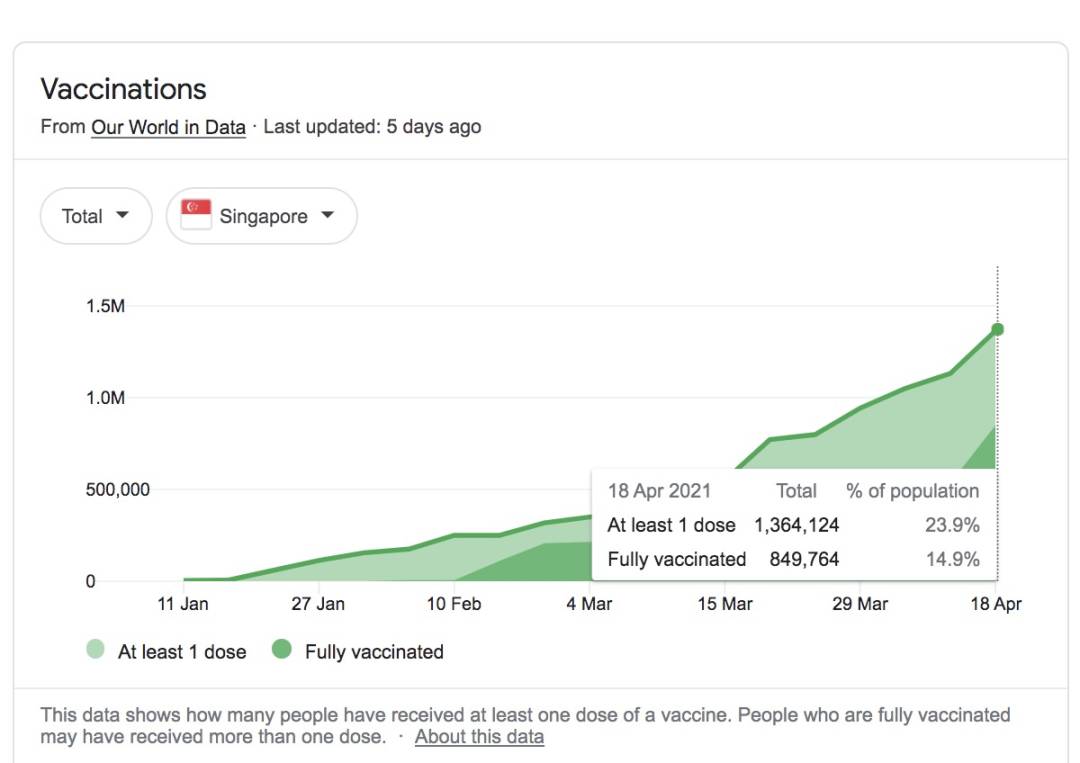Click the Singapore flag icon
The height and width of the screenshot is (763, 1080).
pyautogui.click(x=196, y=215)
